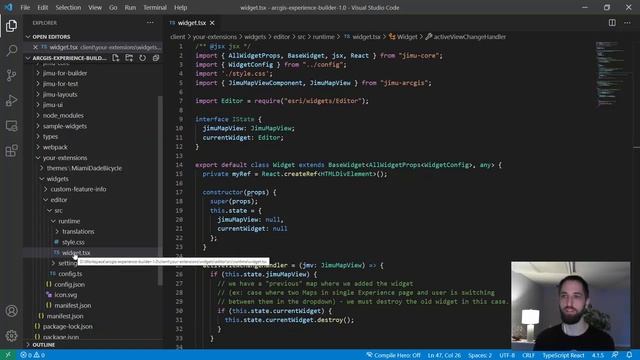Open the File menu
Screen dimensions: 640x360
[x=25, y=7]
